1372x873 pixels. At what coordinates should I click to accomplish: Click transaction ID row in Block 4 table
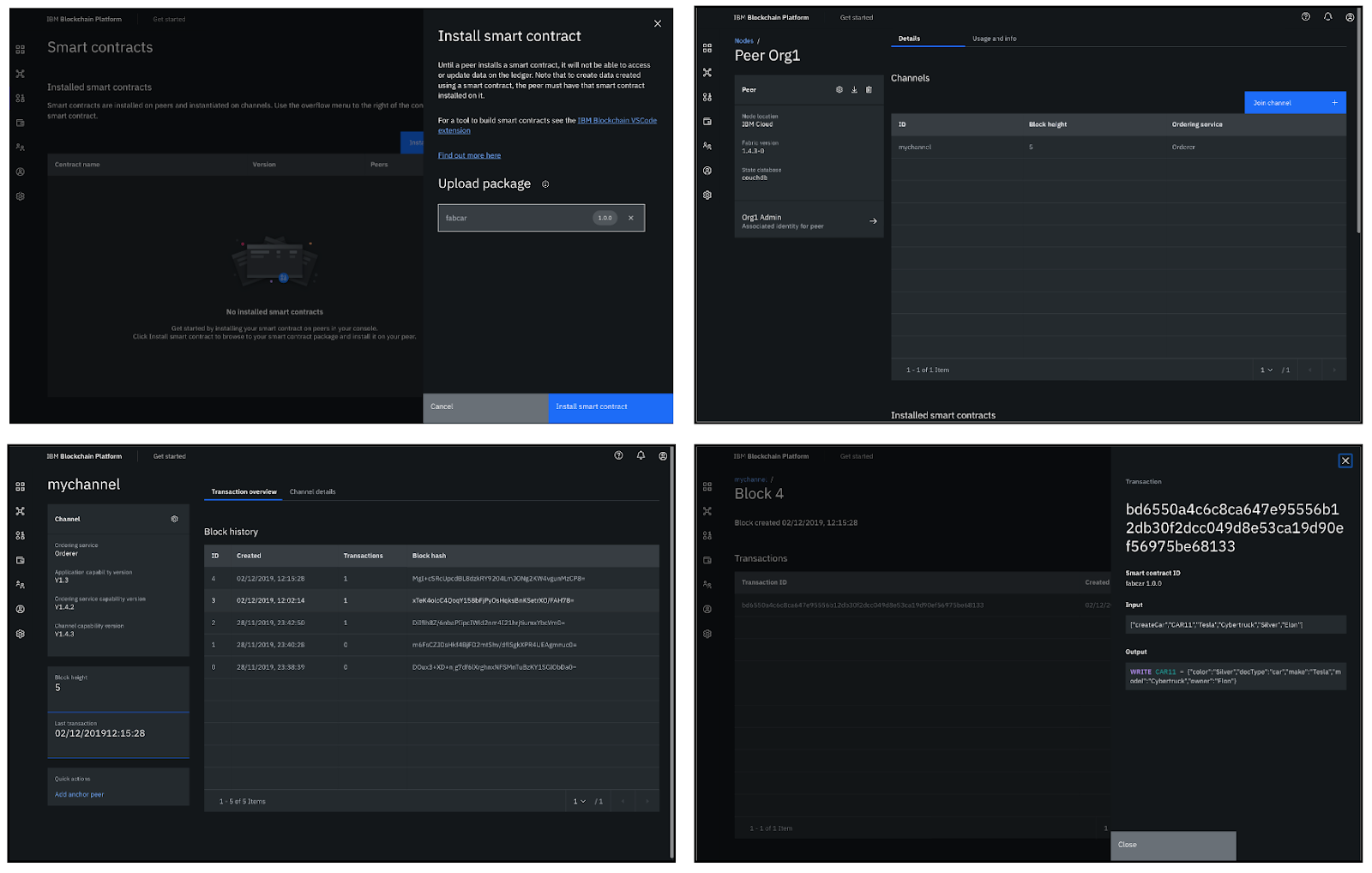(922, 605)
